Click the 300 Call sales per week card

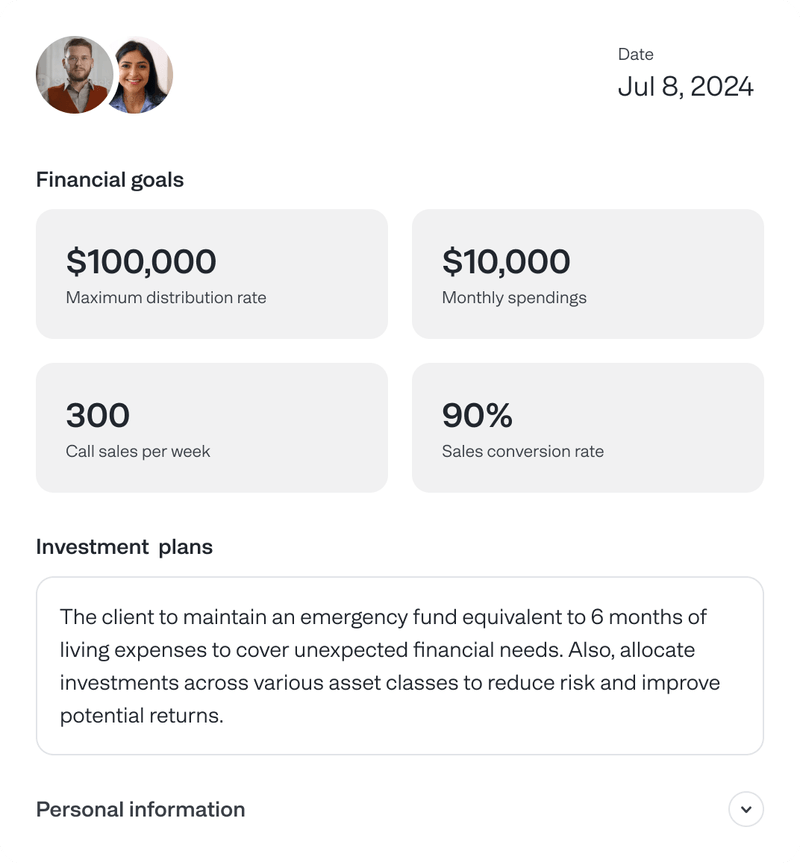point(212,427)
